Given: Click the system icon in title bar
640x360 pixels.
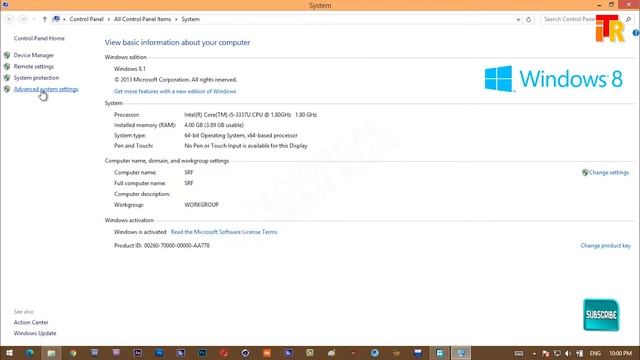Looking at the screenshot, I should coord(5,5).
